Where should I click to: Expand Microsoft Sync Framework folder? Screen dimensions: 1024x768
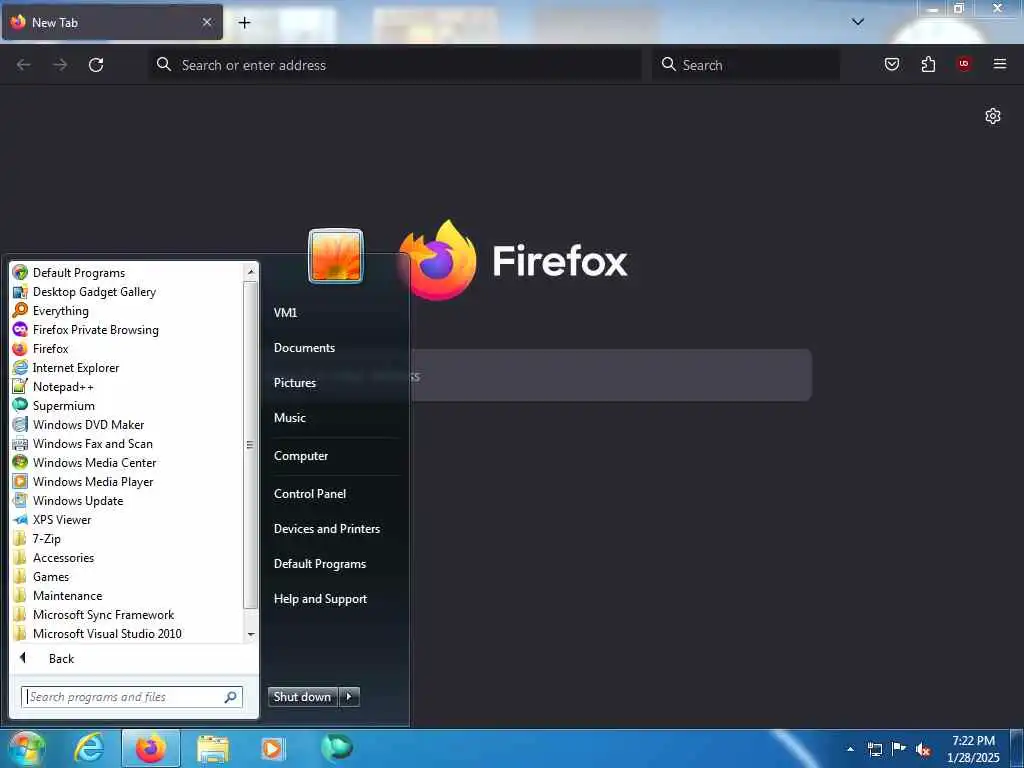click(103, 615)
